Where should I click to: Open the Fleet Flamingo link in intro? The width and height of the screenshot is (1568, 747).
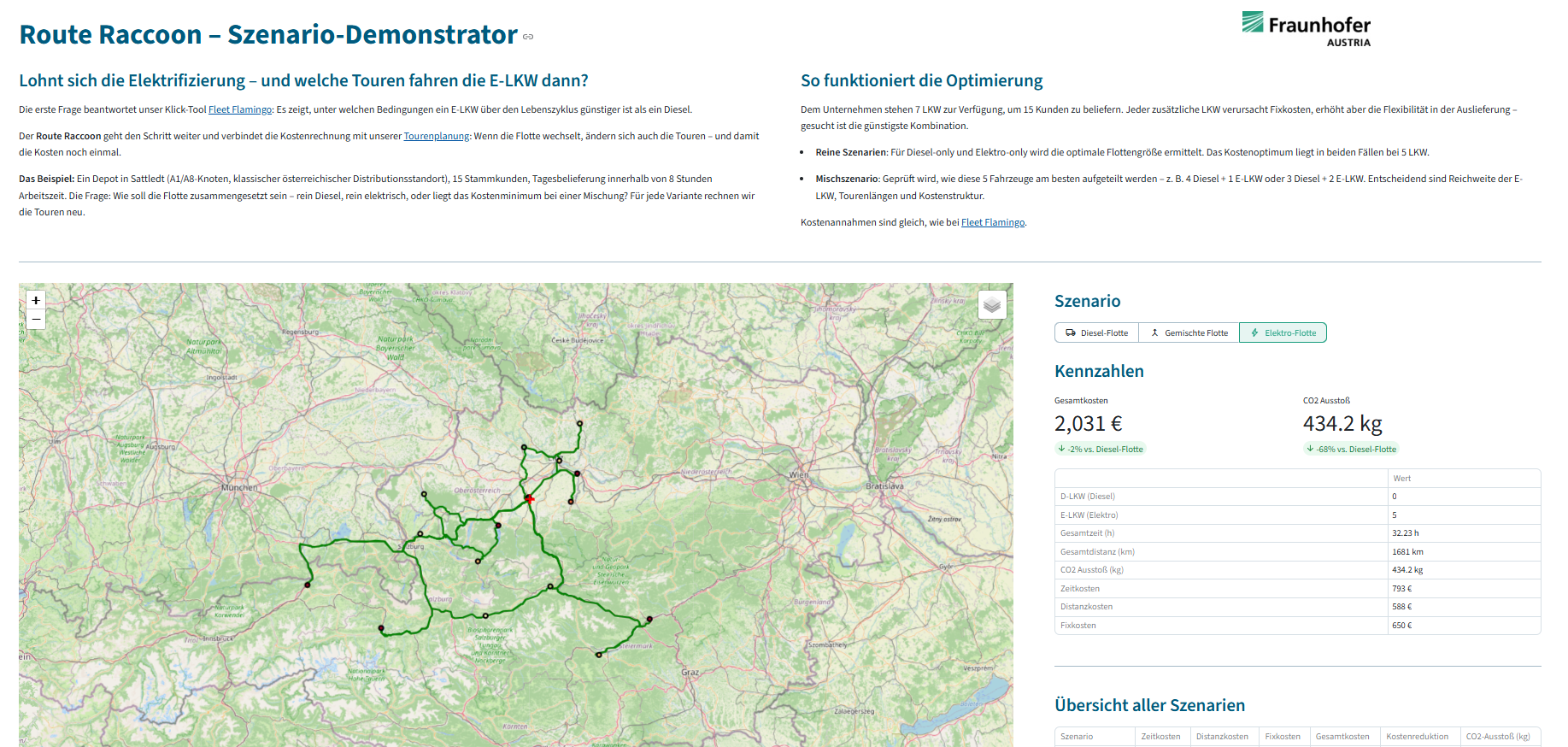pyautogui.click(x=240, y=109)
